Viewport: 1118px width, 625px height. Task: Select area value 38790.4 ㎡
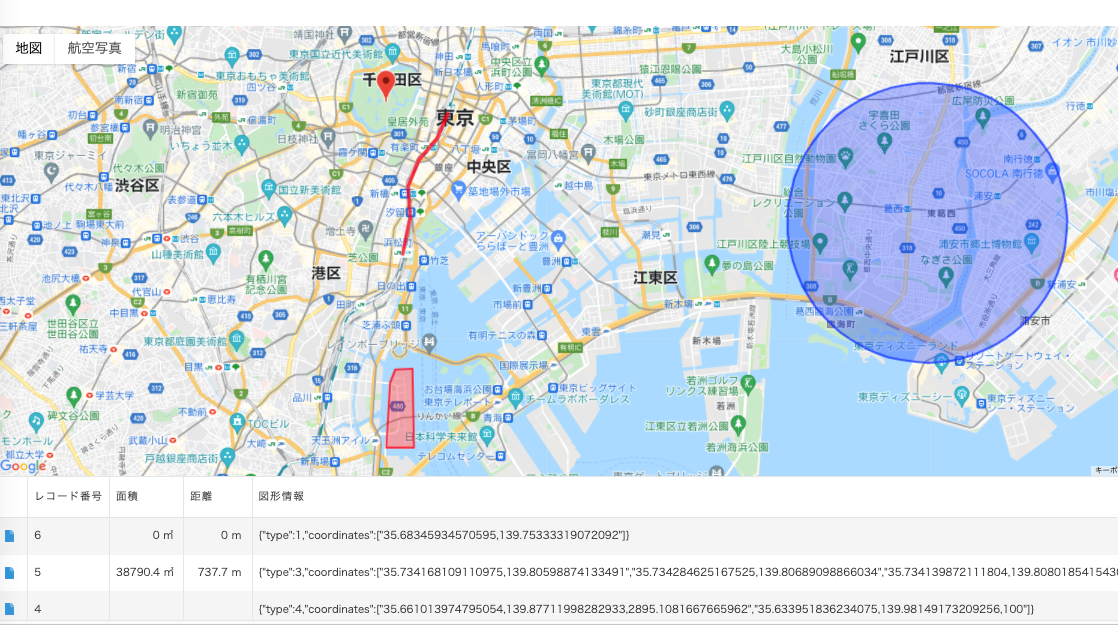pos(145,572)
